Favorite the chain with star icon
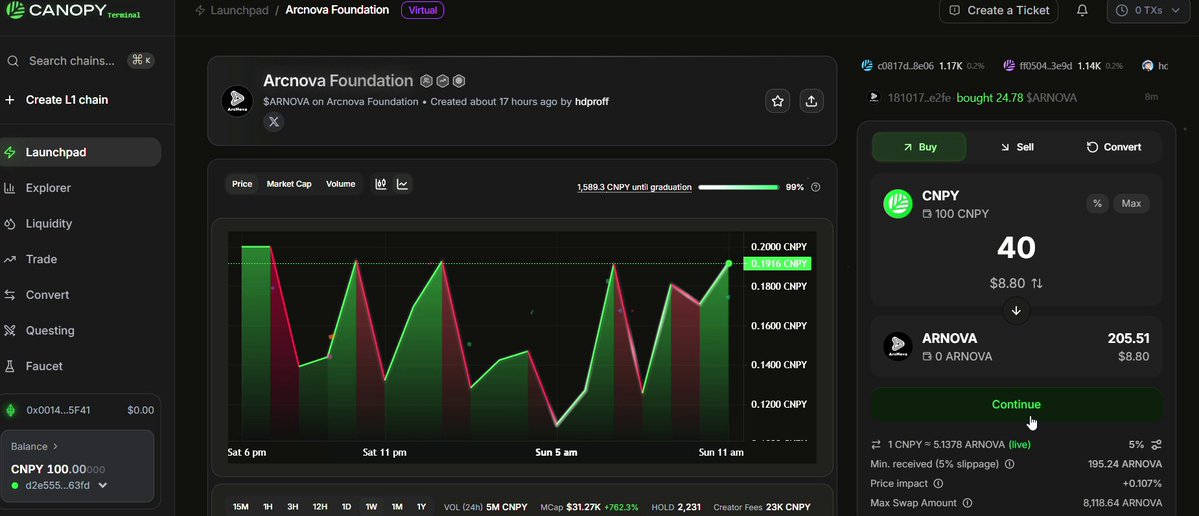Screen dimensions: 1199x516 coord(778,101)
